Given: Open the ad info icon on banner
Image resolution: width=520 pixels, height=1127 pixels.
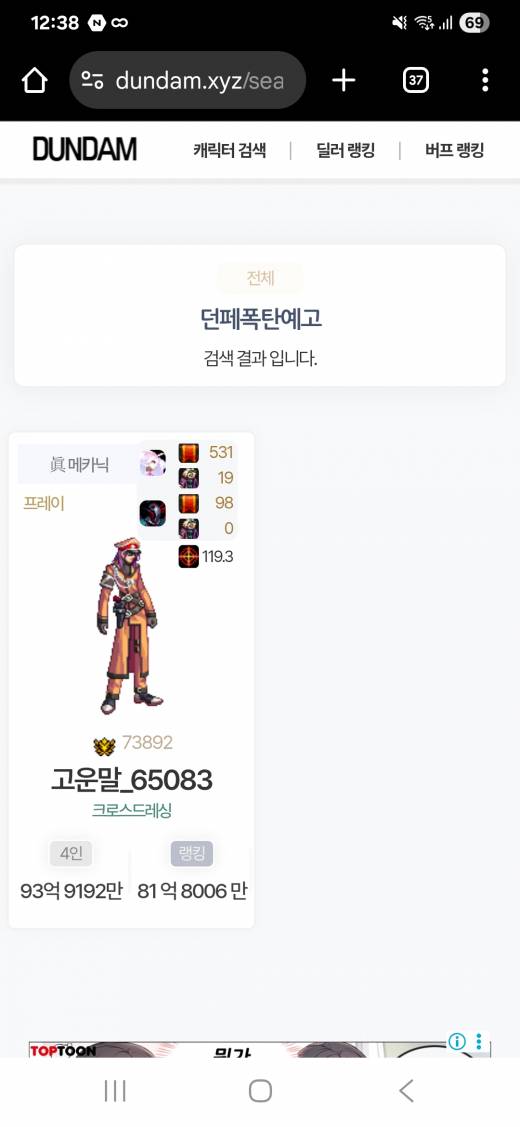Looking at the screenshot, I should [x=457, y=1041].
